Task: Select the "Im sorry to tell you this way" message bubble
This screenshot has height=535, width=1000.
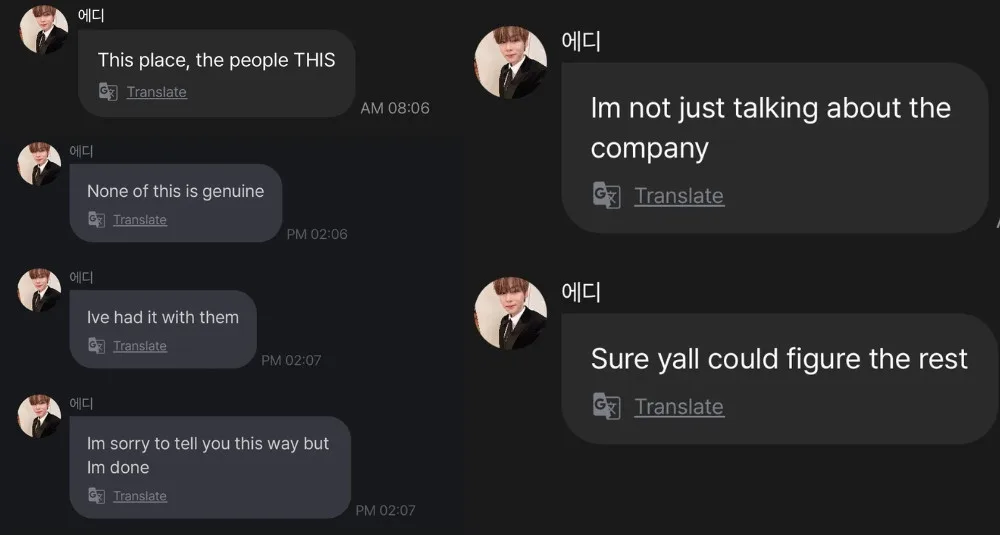Action: (210, 467)
